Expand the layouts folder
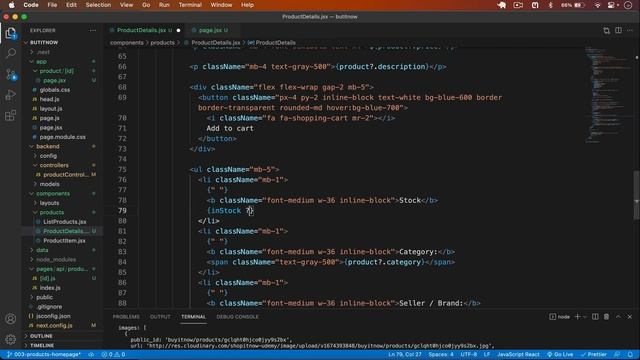This screenshot has width=640, height=360. 49,203
